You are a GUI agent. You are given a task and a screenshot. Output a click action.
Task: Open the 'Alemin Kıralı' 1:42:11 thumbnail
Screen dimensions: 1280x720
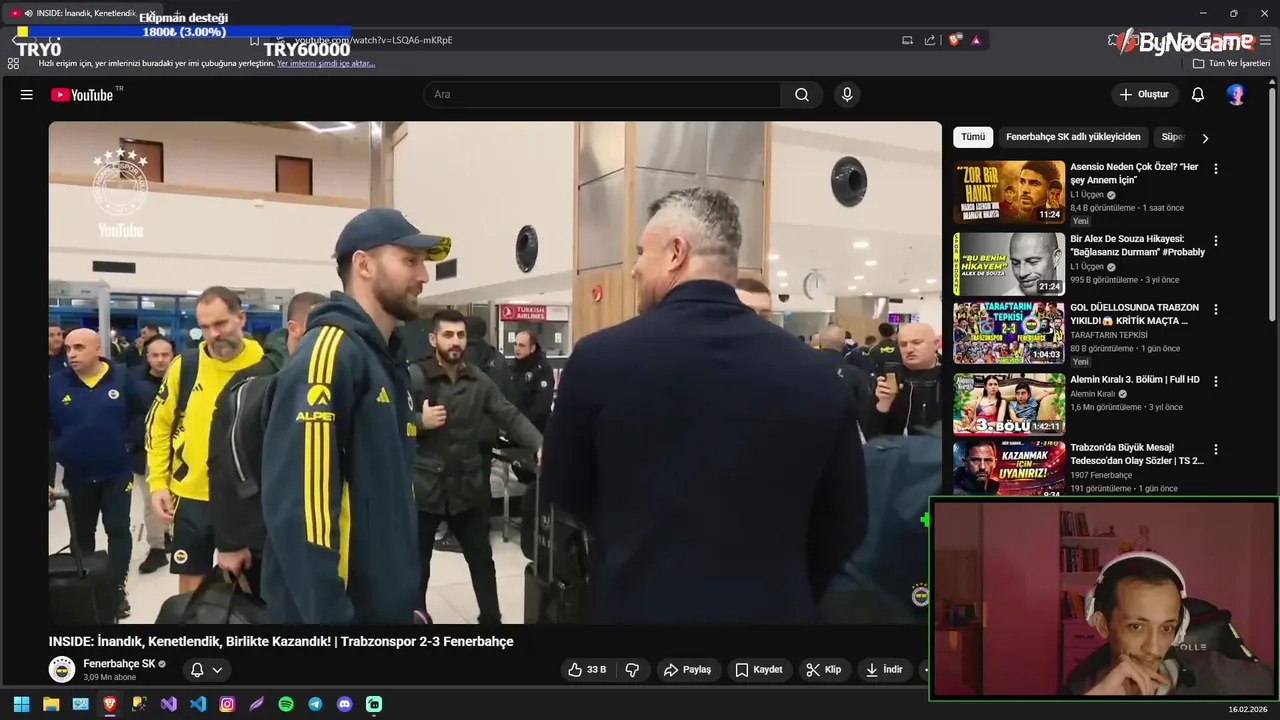click(1009, 404)
